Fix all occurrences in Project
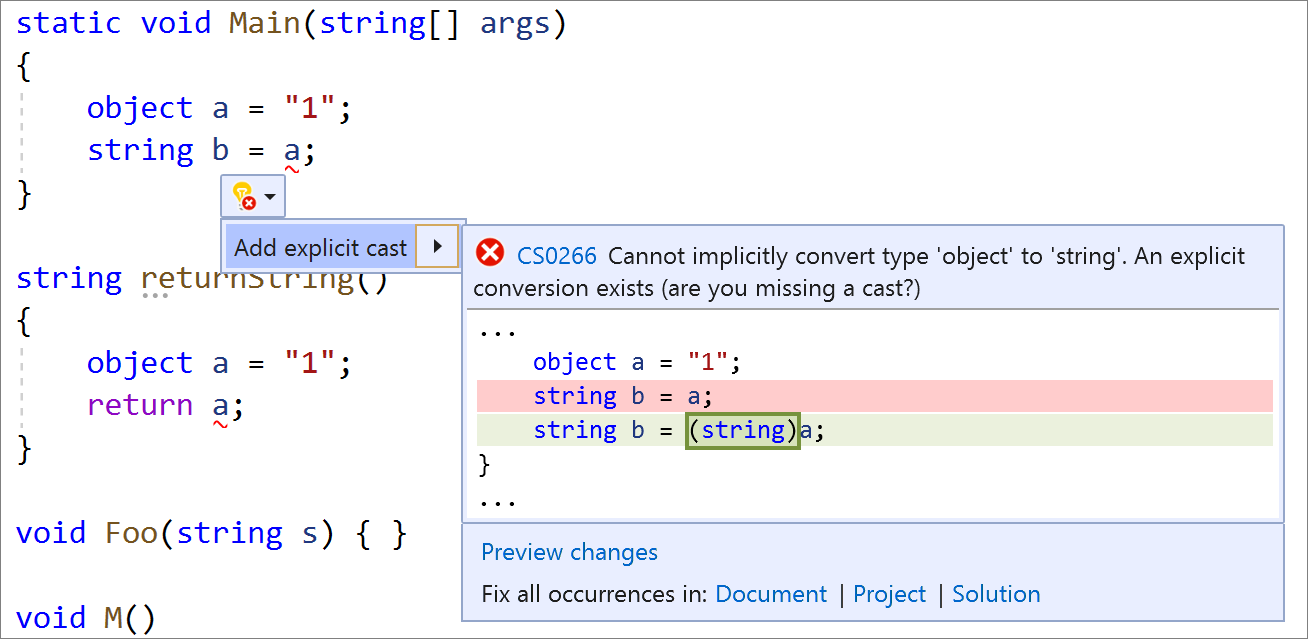The width and height of the screenshot is (1308, 639). point(889,594)
